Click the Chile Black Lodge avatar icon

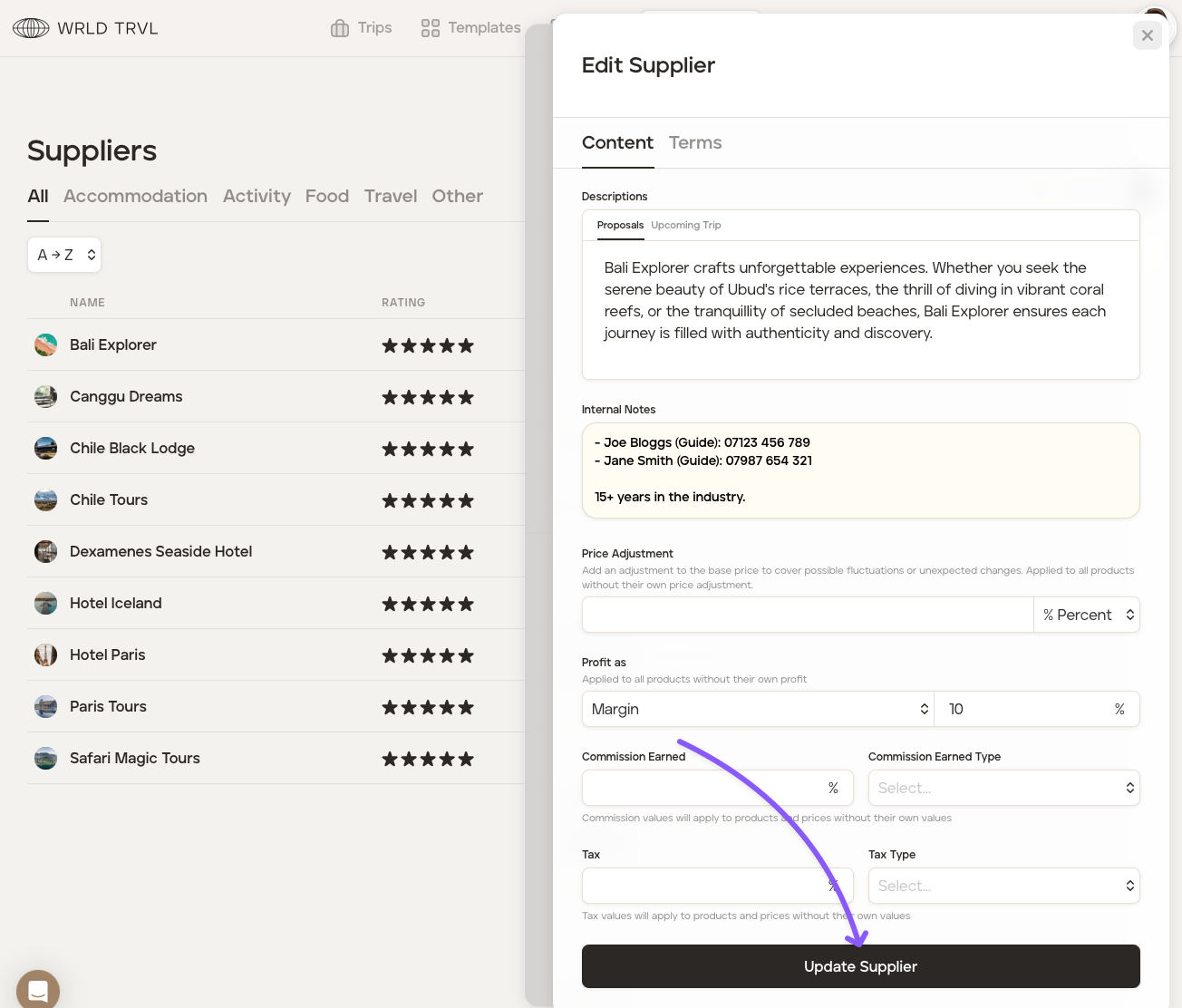[x=45, y=448]
